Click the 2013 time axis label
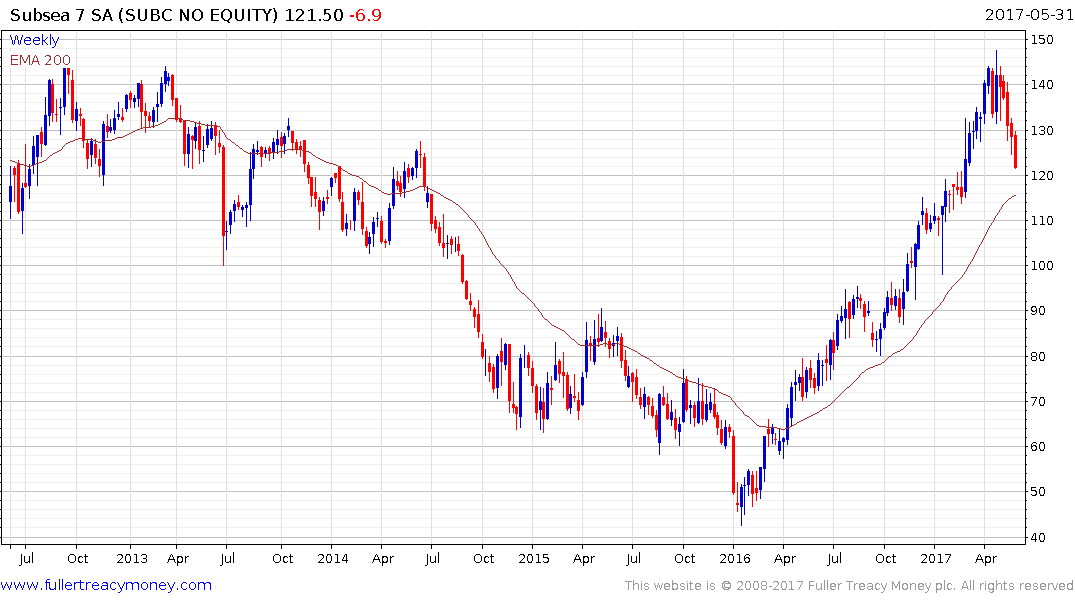 pyautogui.click(x=132, y=558)
